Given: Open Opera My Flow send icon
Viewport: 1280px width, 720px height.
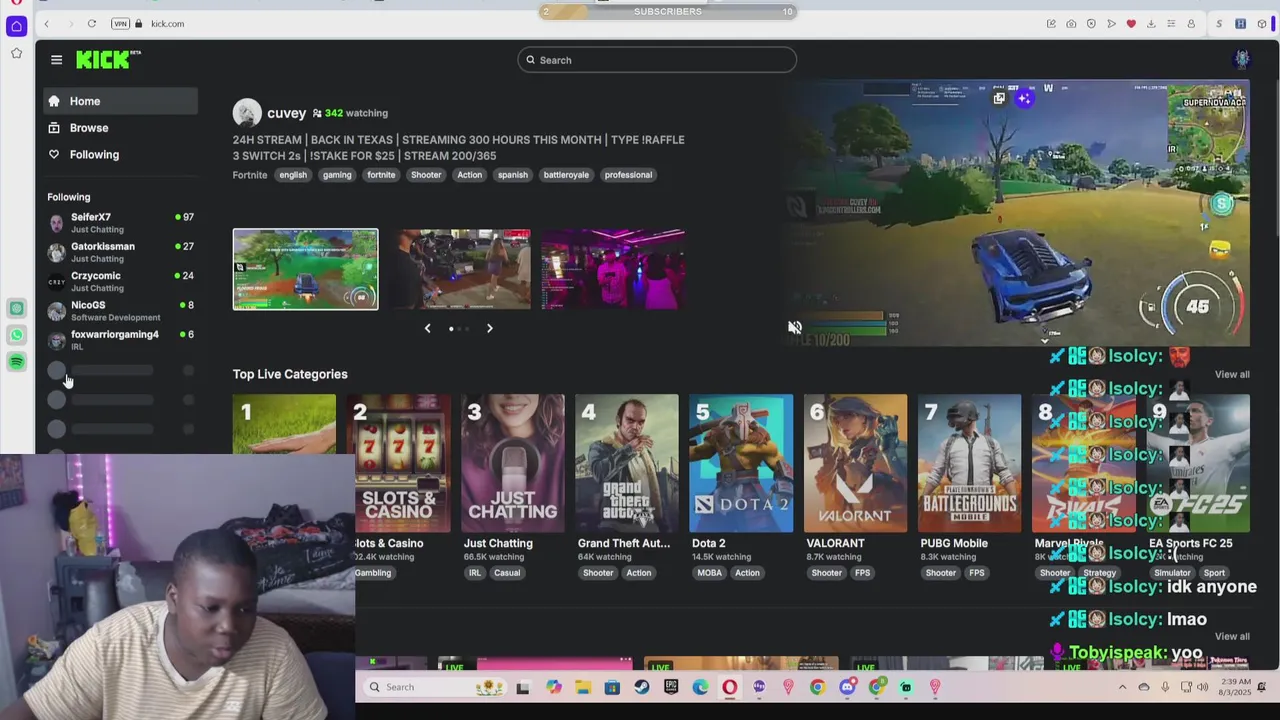Looking at the screenshot, I should pos(1111,24).
